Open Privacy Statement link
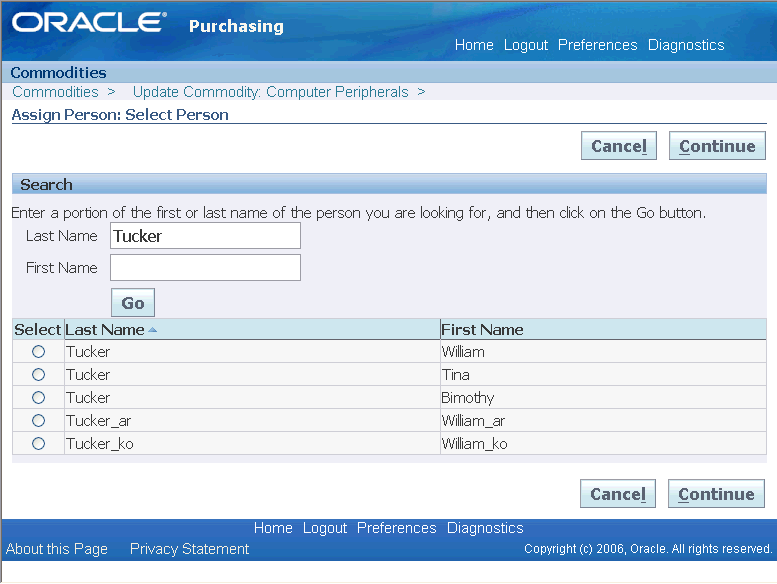Image resolution: width=777 pixels, height=584 pixels. [189, 549]
